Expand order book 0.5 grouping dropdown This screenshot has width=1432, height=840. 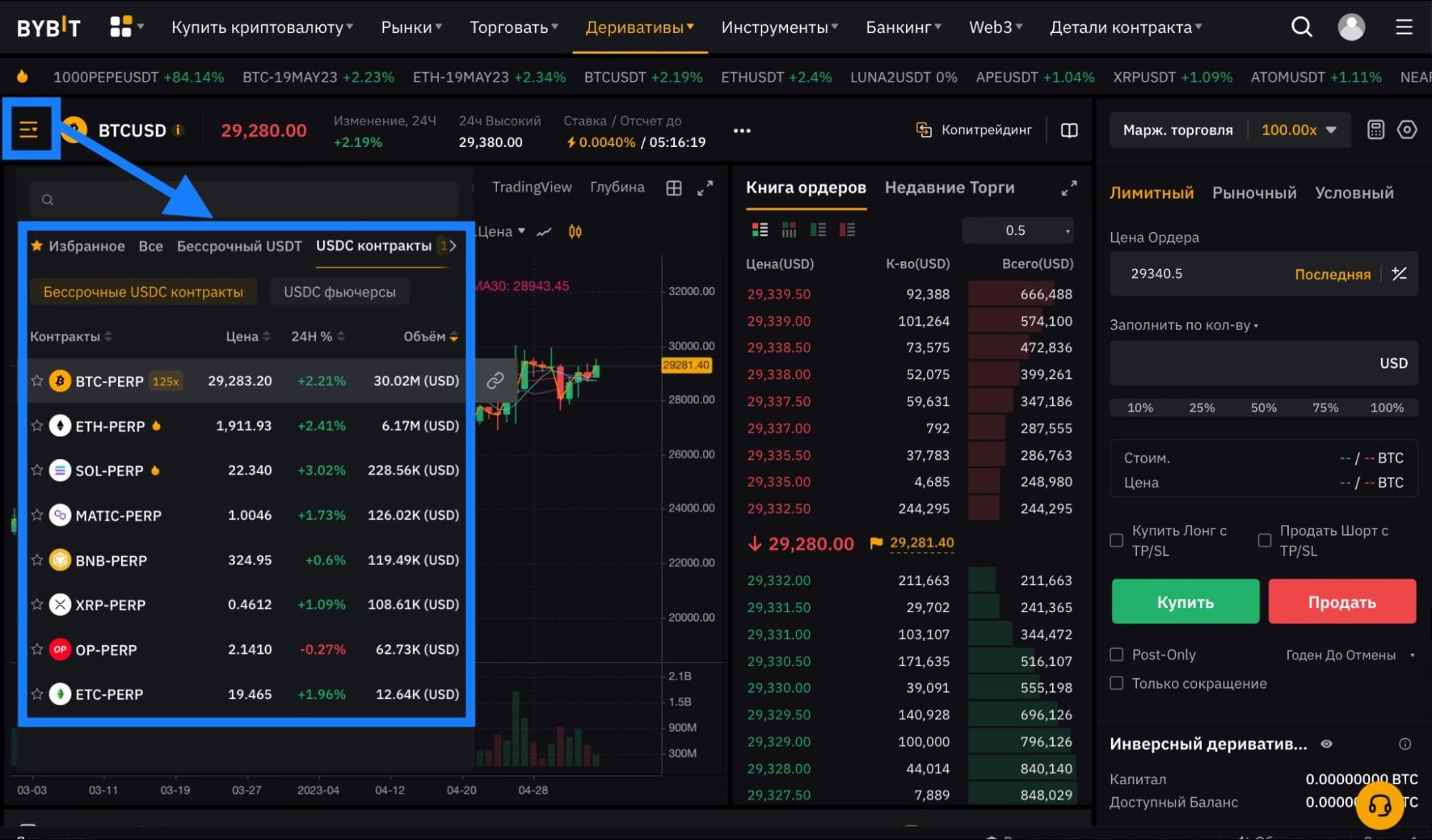click(x=1017, y=230)
